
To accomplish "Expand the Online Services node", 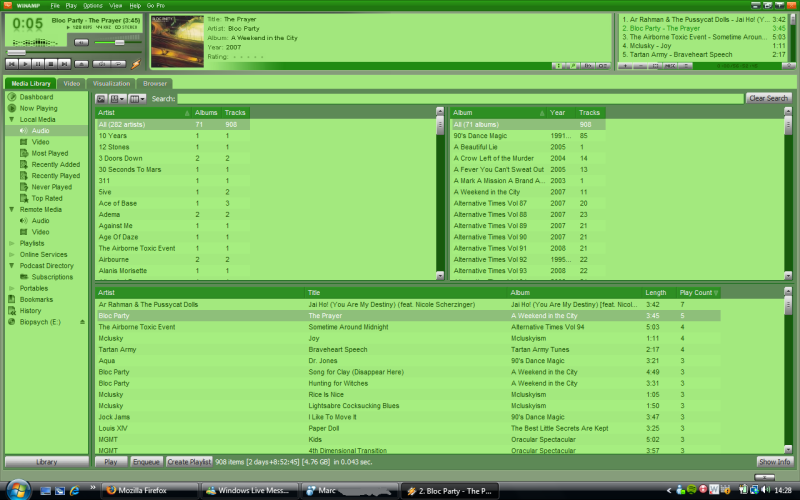I will pyautogui.click(x=11, y=255).
